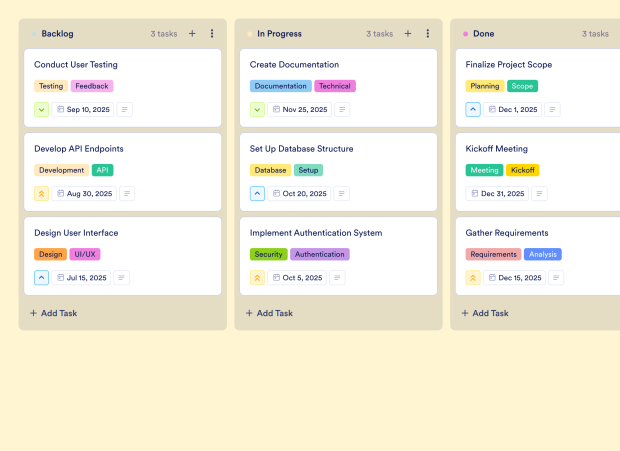
Task: Select the green Security tag
Action: tap(268, 255)
